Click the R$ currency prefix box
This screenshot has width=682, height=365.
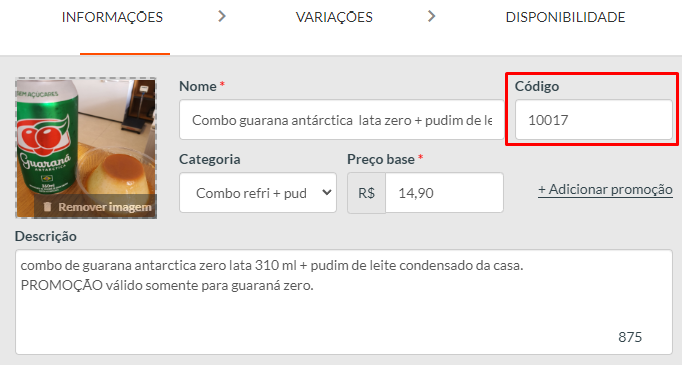(366, 193)
